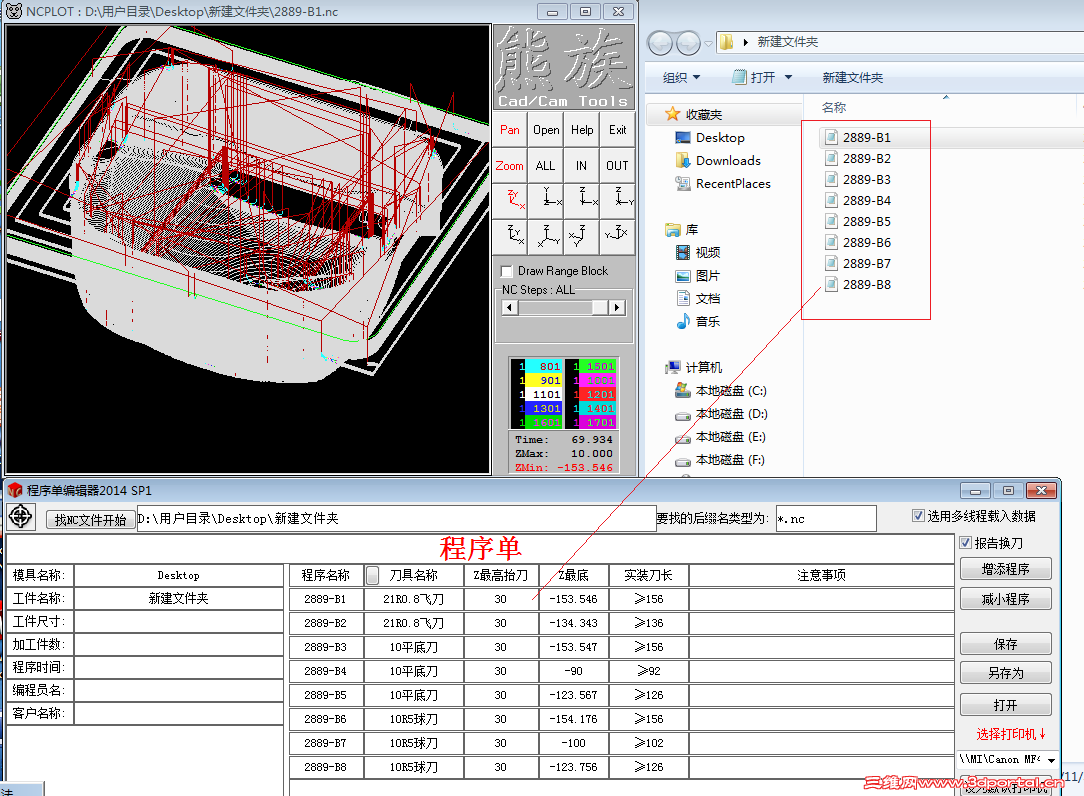Click the Explorer forward arrow button
The height and width of the screenshot is (796, 1084).
coord(687,44)
